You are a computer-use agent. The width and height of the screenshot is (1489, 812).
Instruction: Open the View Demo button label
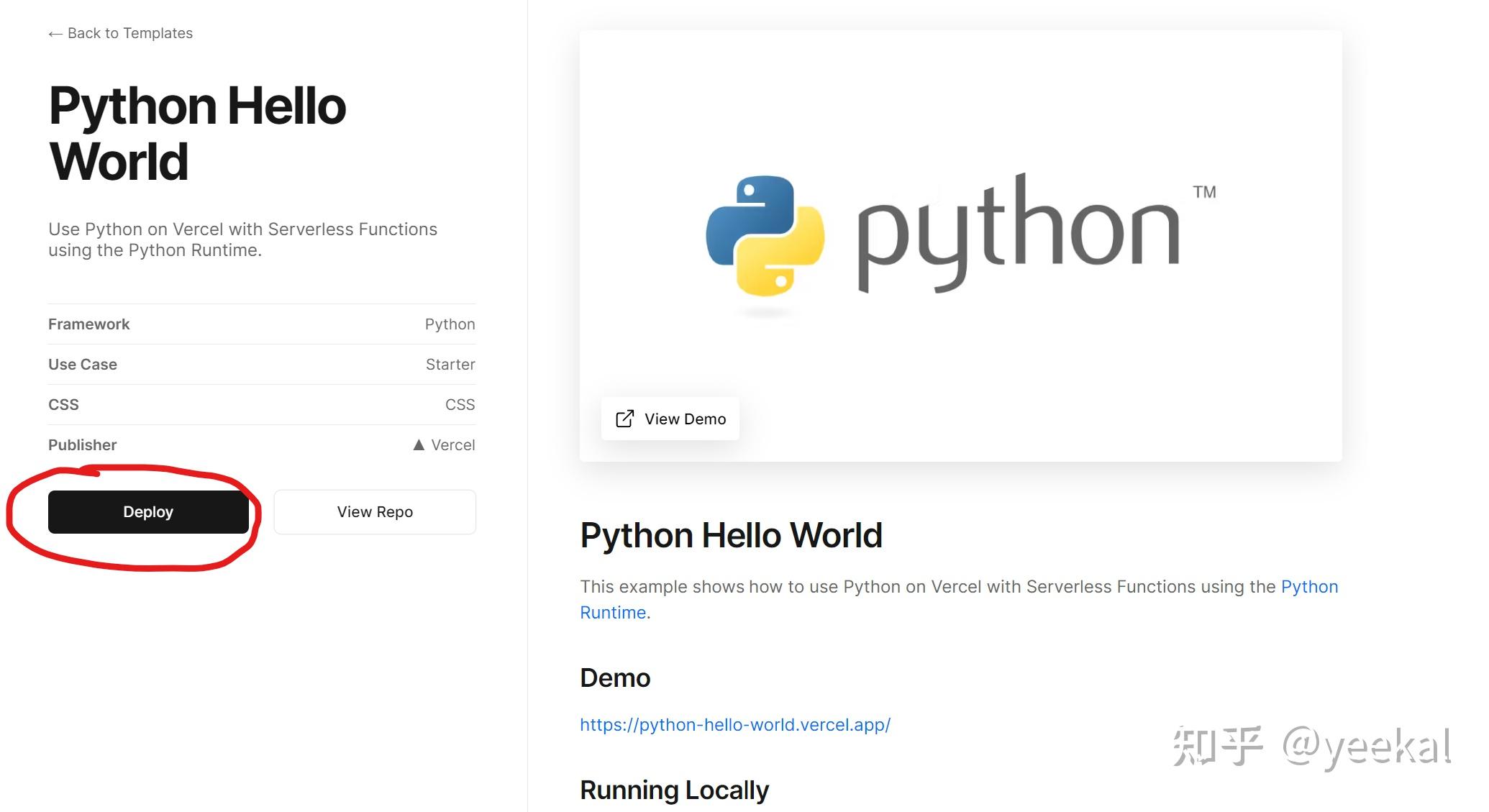pos(685,419)
